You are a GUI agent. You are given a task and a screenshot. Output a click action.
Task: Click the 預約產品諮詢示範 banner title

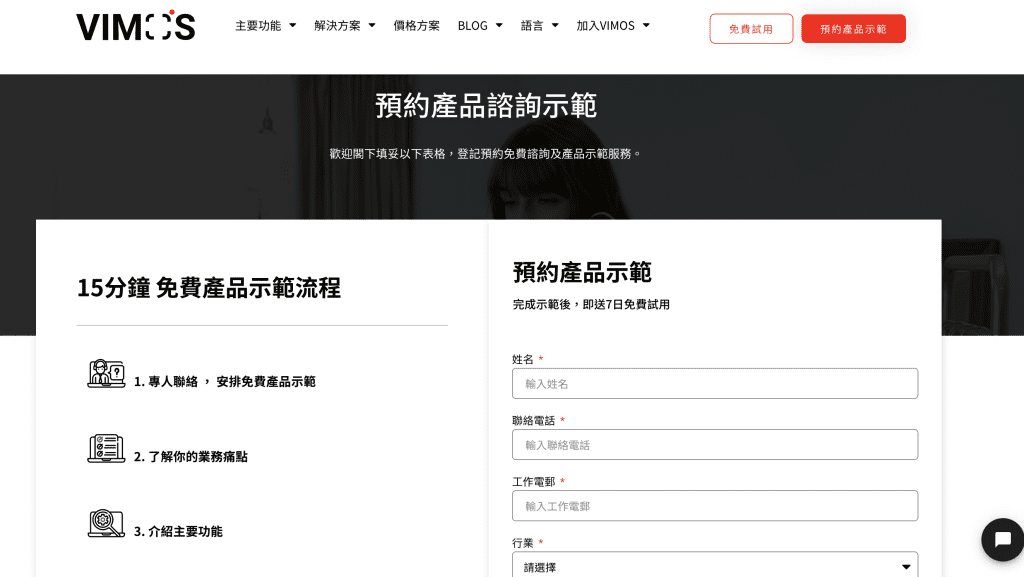(x=486, y=106)
